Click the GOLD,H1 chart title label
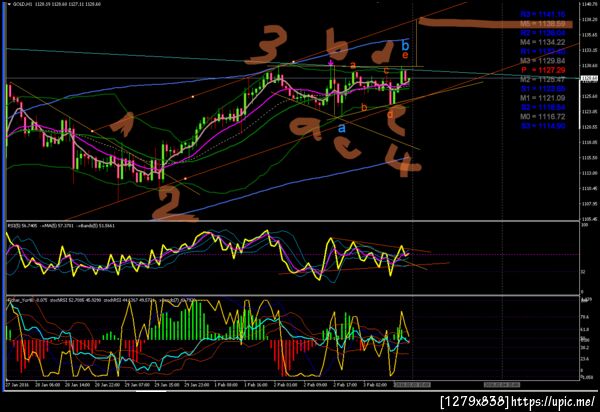Image resolution: width=600 pixels, height=412 pixels. (x=22, y=4)
